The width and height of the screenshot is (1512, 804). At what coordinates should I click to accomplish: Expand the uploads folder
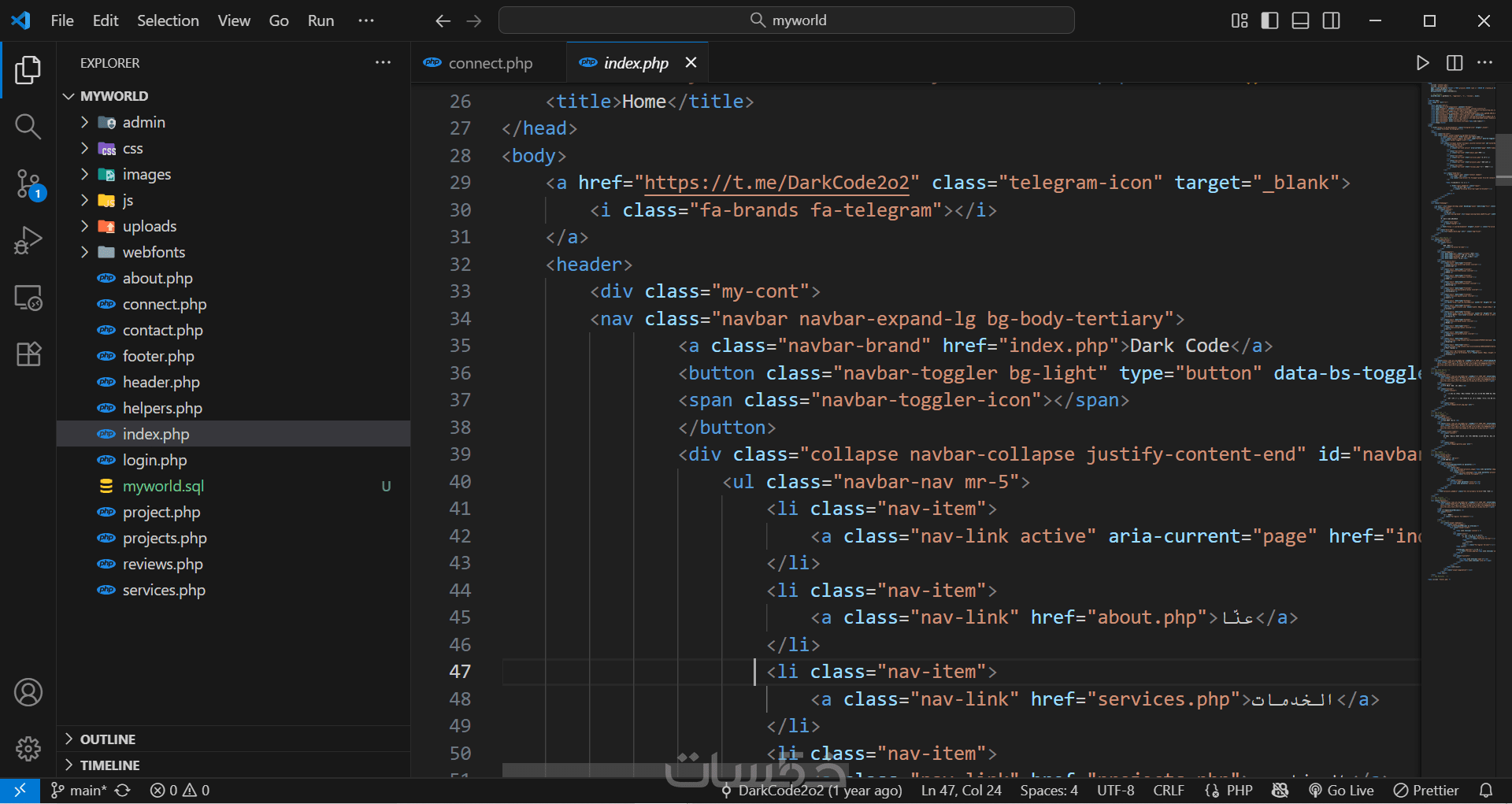click(233, 226)
